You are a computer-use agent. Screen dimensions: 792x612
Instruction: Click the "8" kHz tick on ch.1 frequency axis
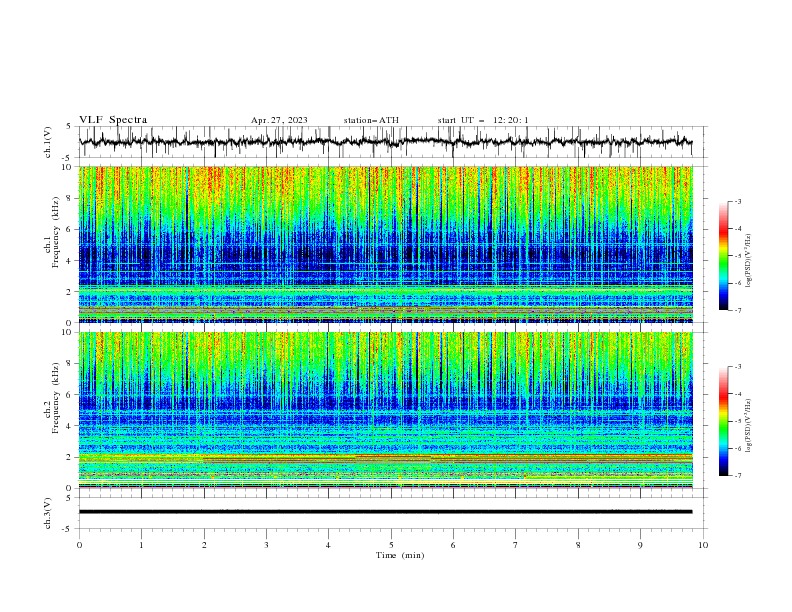point(70,198)
